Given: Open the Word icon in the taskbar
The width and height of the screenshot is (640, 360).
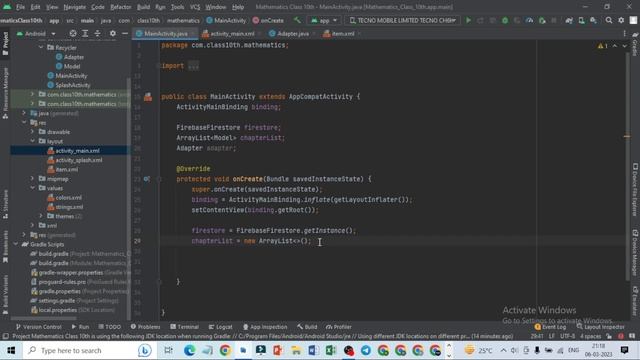Looking at the screenshot, I should (313, 350).
